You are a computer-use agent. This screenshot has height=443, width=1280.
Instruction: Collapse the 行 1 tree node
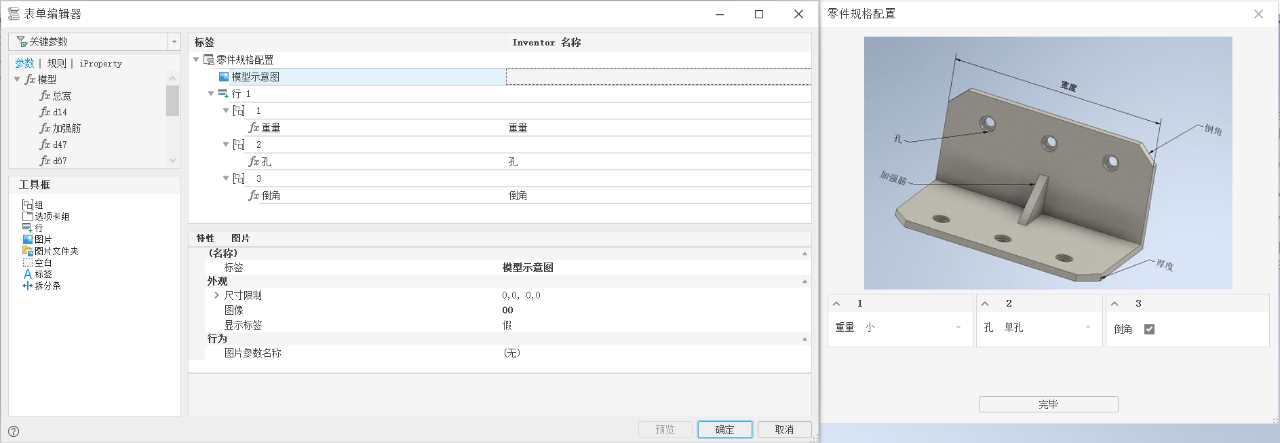[211, 93]
